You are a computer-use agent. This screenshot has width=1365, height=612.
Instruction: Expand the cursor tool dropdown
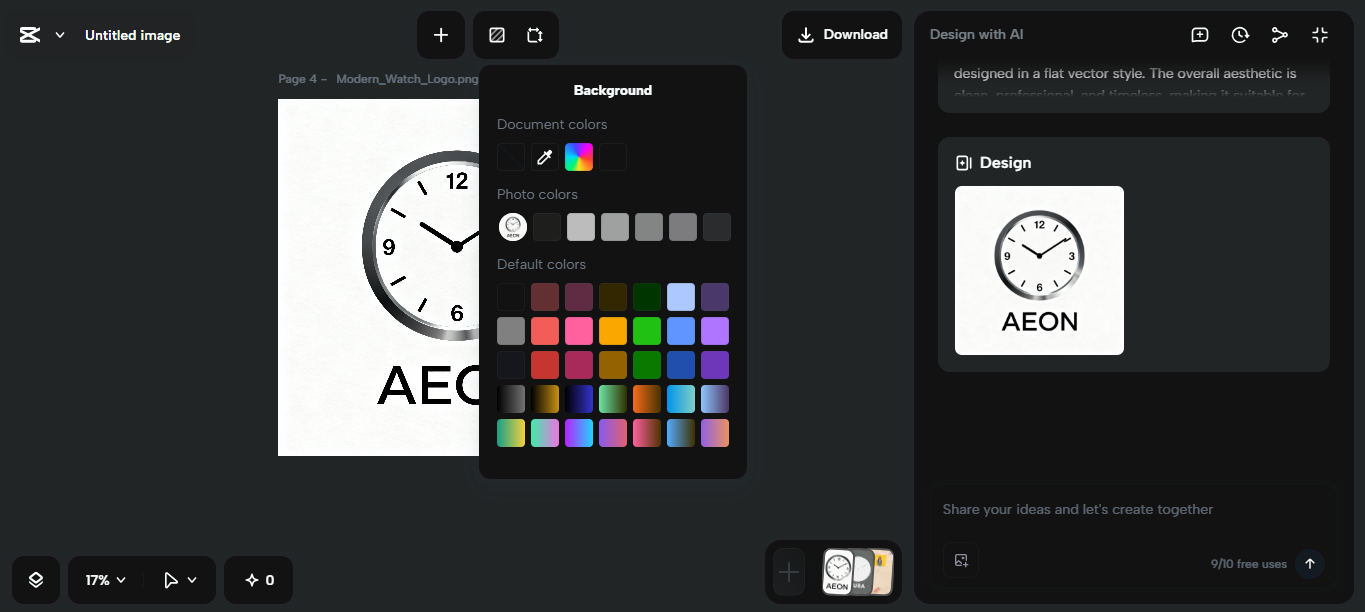coord(178,579)
